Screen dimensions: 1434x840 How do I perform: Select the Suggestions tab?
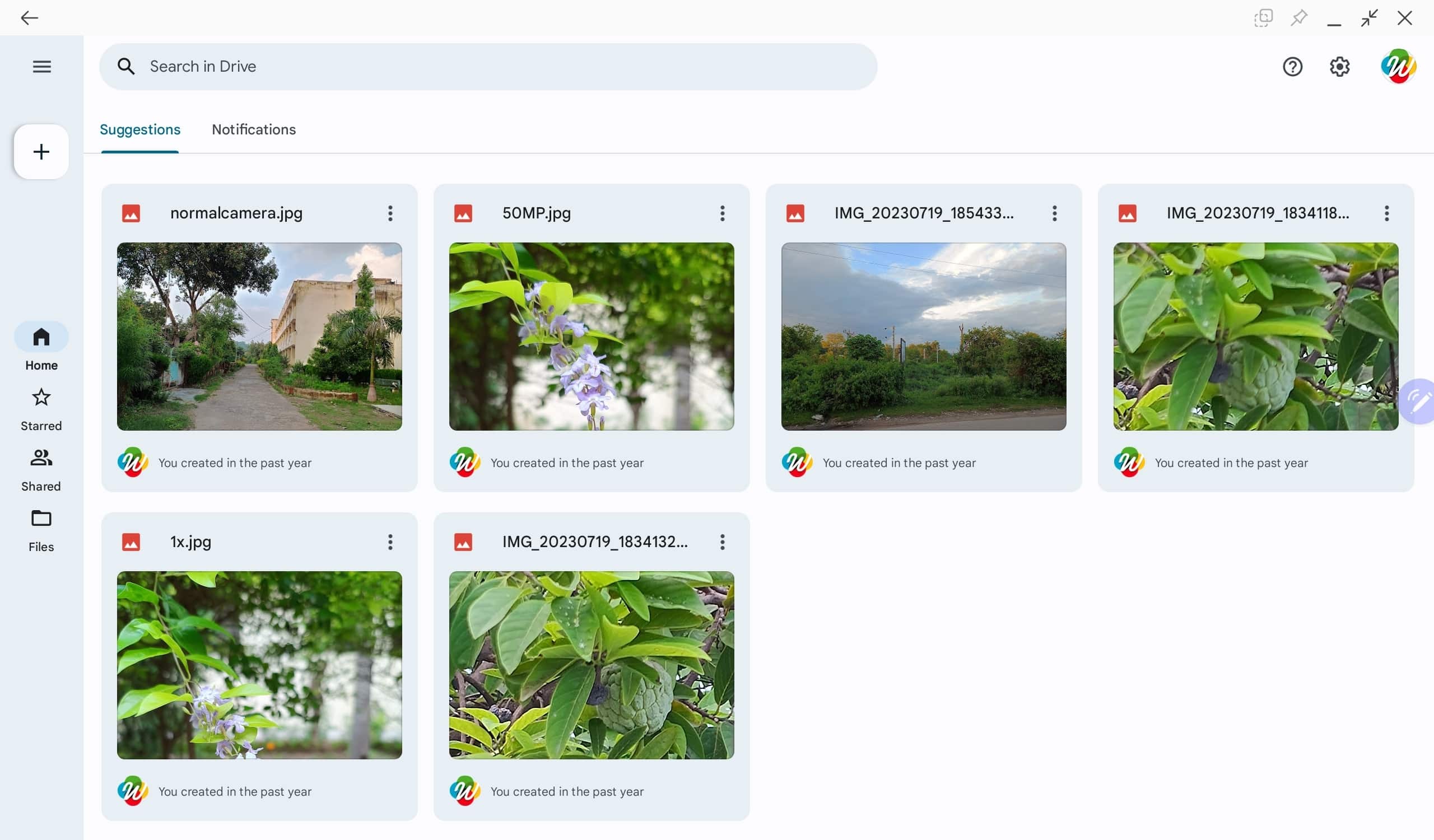point(139,128)
